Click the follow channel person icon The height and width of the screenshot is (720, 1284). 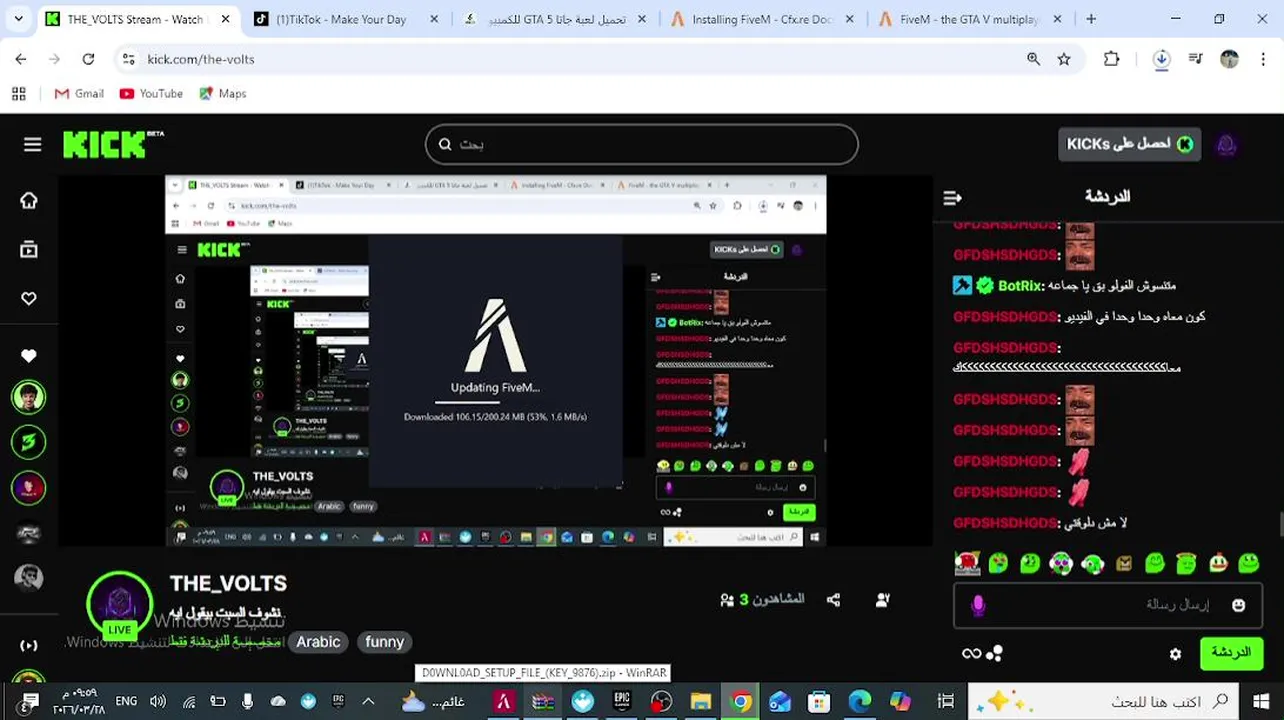click(883, 600)
